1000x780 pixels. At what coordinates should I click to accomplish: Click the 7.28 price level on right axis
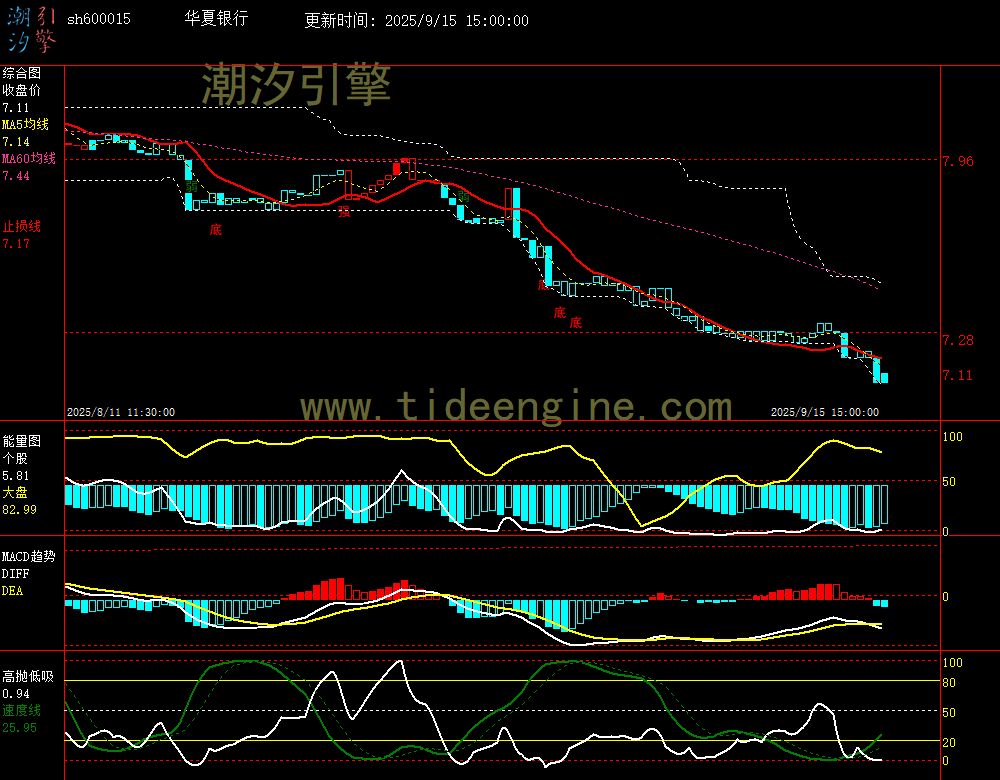958,341
